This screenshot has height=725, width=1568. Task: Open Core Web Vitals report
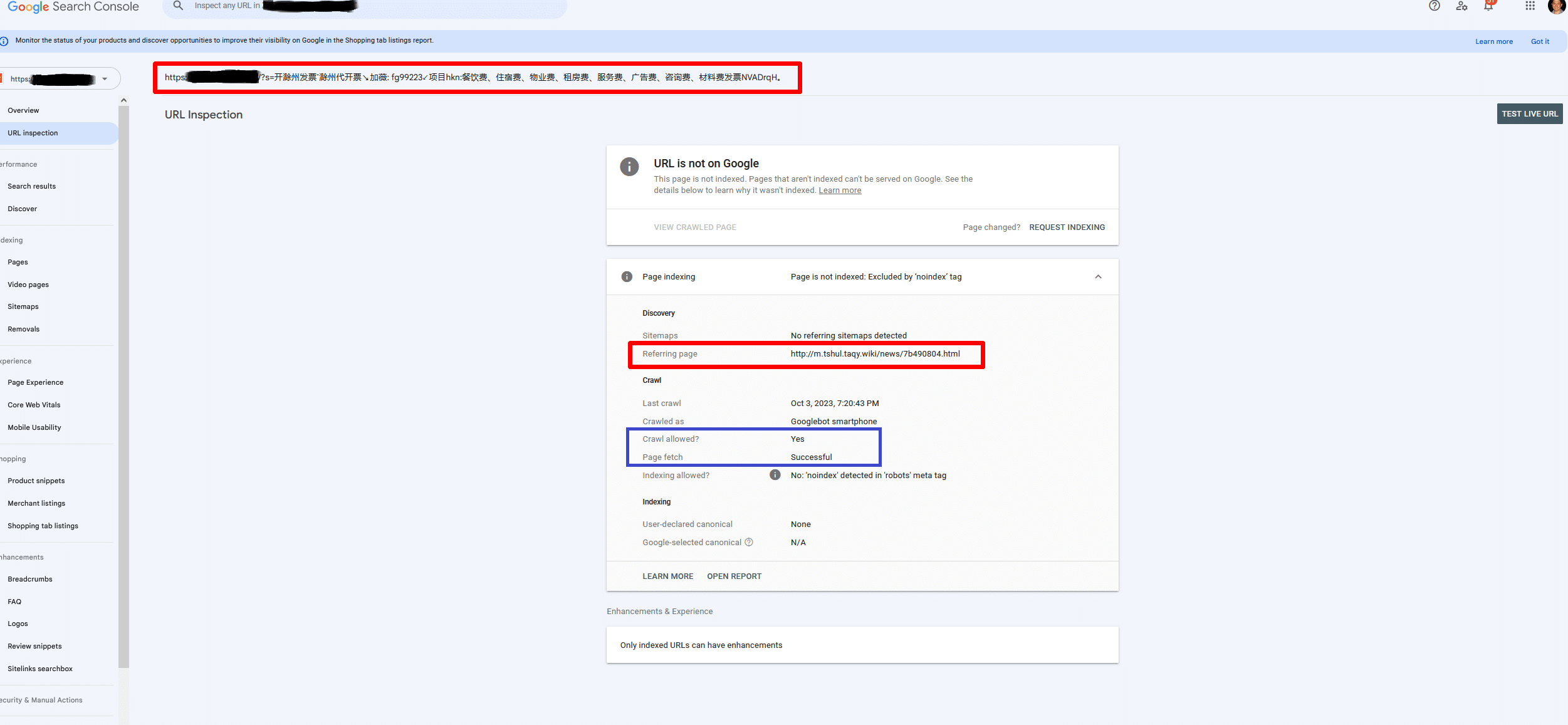pyautogui.click(x=34, y=405)
